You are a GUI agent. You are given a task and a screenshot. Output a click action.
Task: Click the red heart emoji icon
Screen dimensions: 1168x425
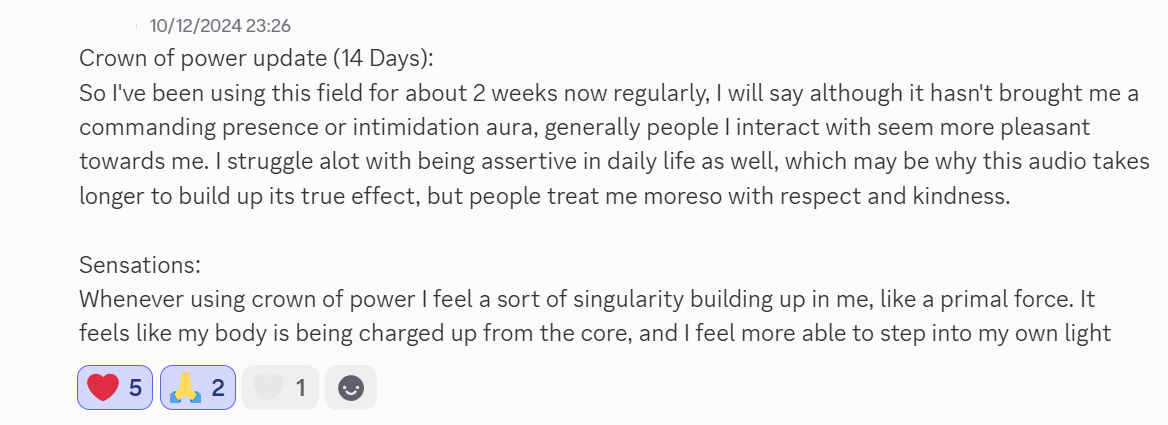[x=103, y=388]
